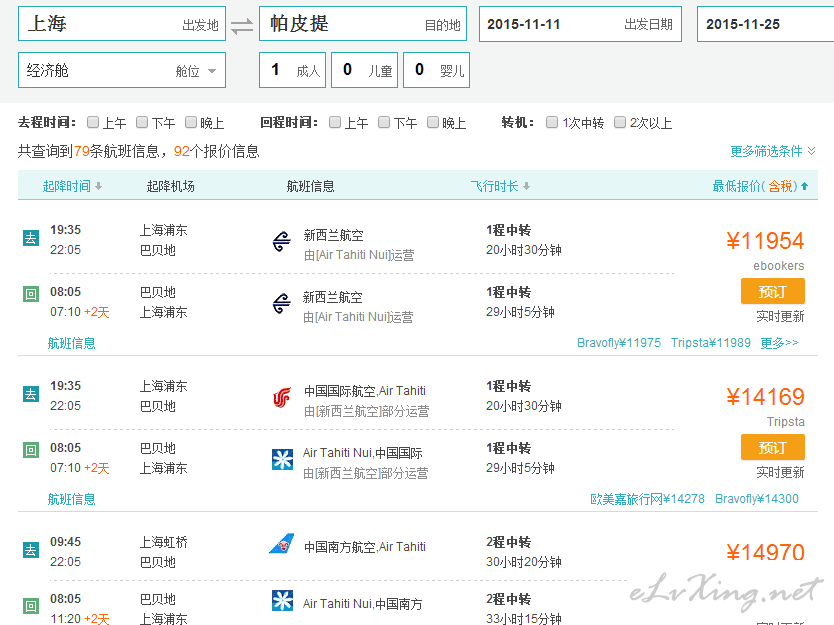Book the ¥11954 ebookers flight

tap(772, 291)
